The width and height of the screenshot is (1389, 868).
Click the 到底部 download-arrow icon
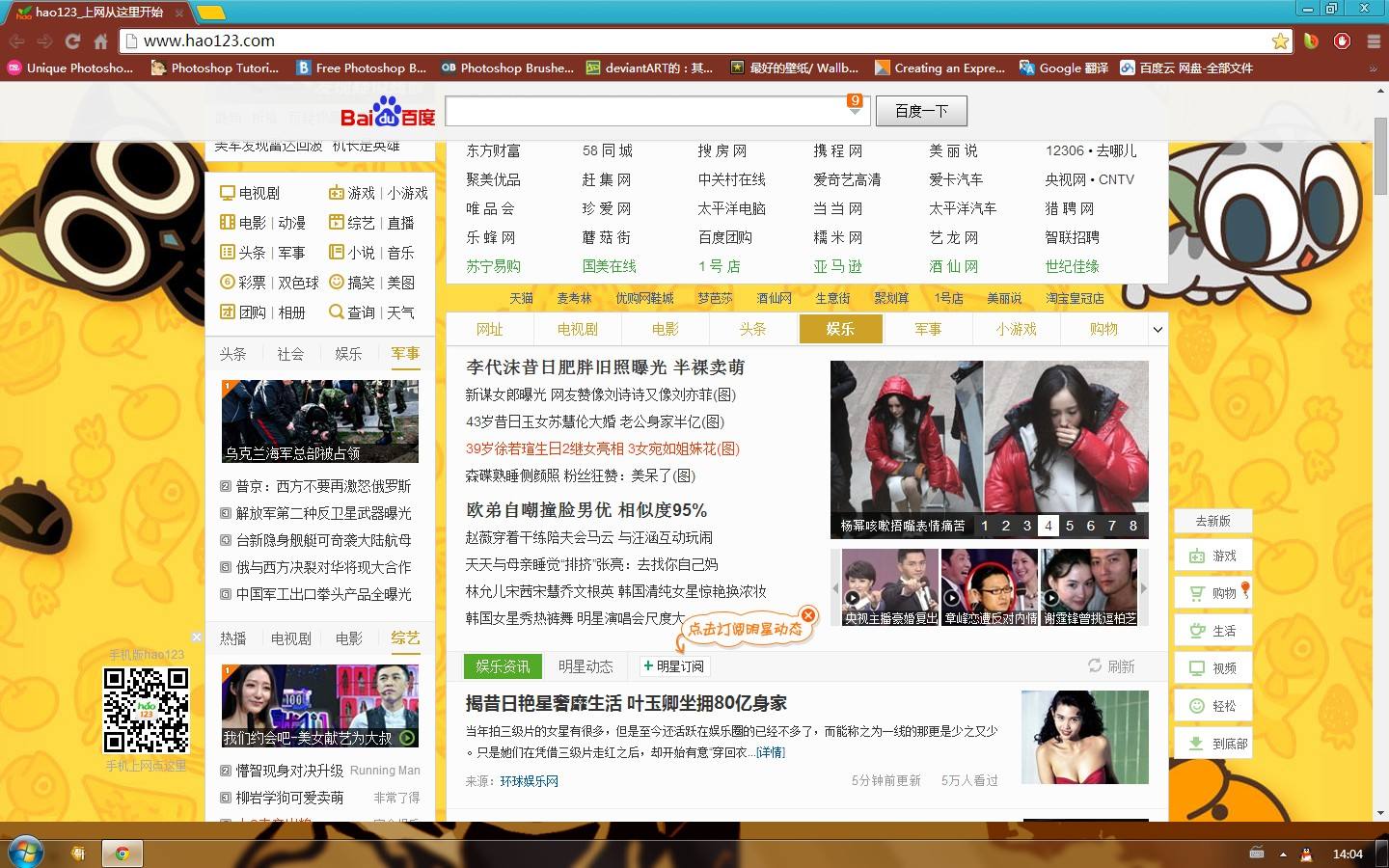coord(1196,744)
